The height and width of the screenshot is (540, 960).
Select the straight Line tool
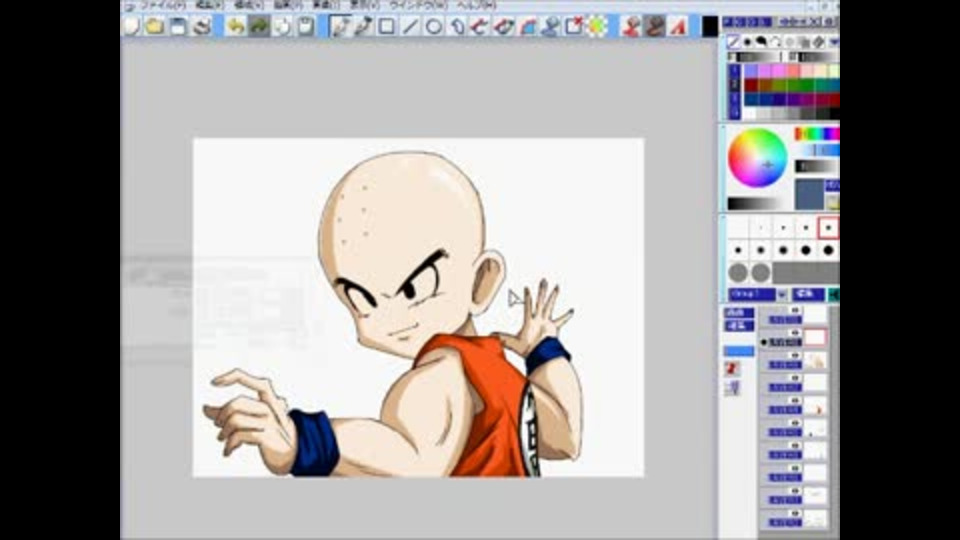410,26
